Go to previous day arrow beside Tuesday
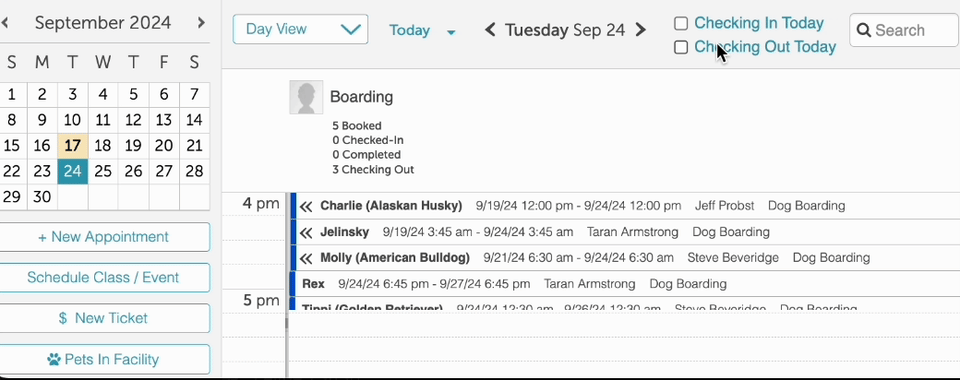The image size is (960, 380). pyautogui.click(x=490, y=29)
